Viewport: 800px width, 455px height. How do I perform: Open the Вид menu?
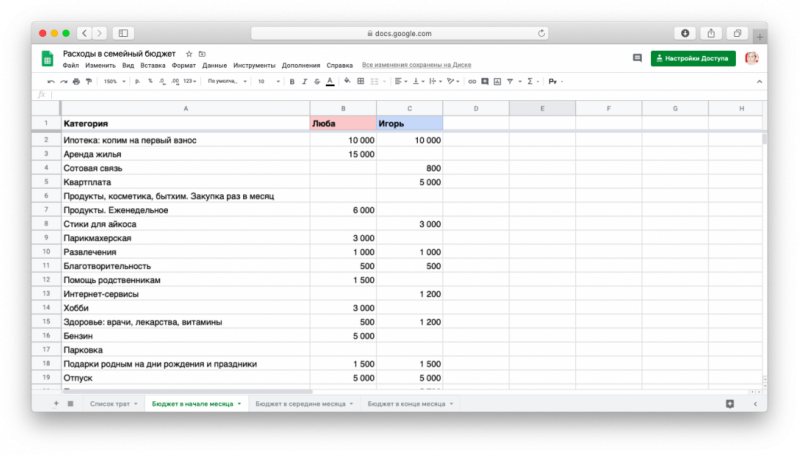tap(128, 65)
